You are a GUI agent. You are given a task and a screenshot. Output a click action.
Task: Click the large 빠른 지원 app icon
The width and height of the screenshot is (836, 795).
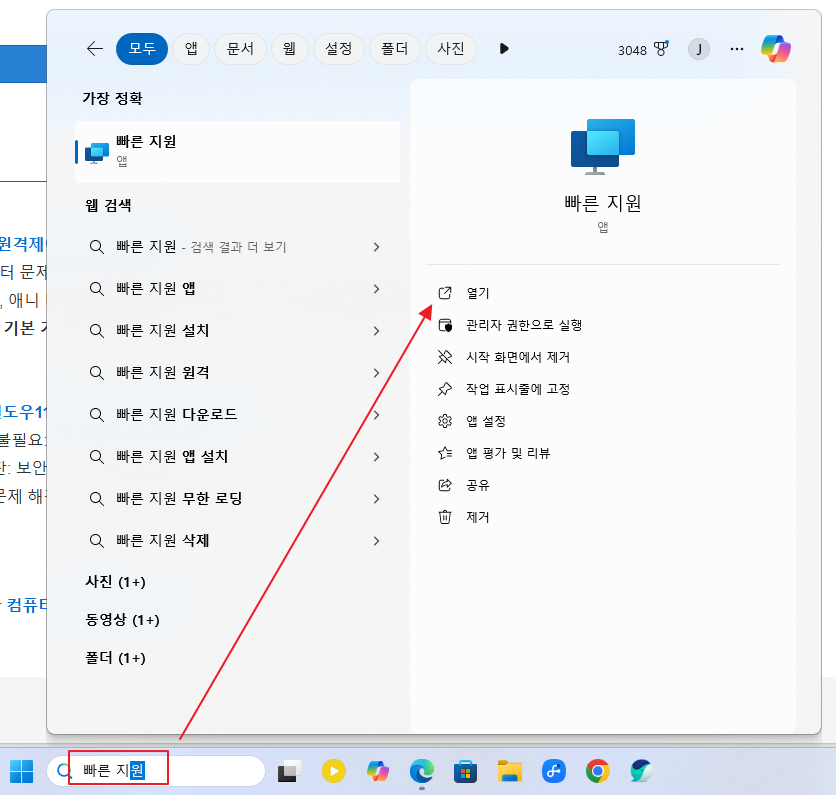coord(603,147)
